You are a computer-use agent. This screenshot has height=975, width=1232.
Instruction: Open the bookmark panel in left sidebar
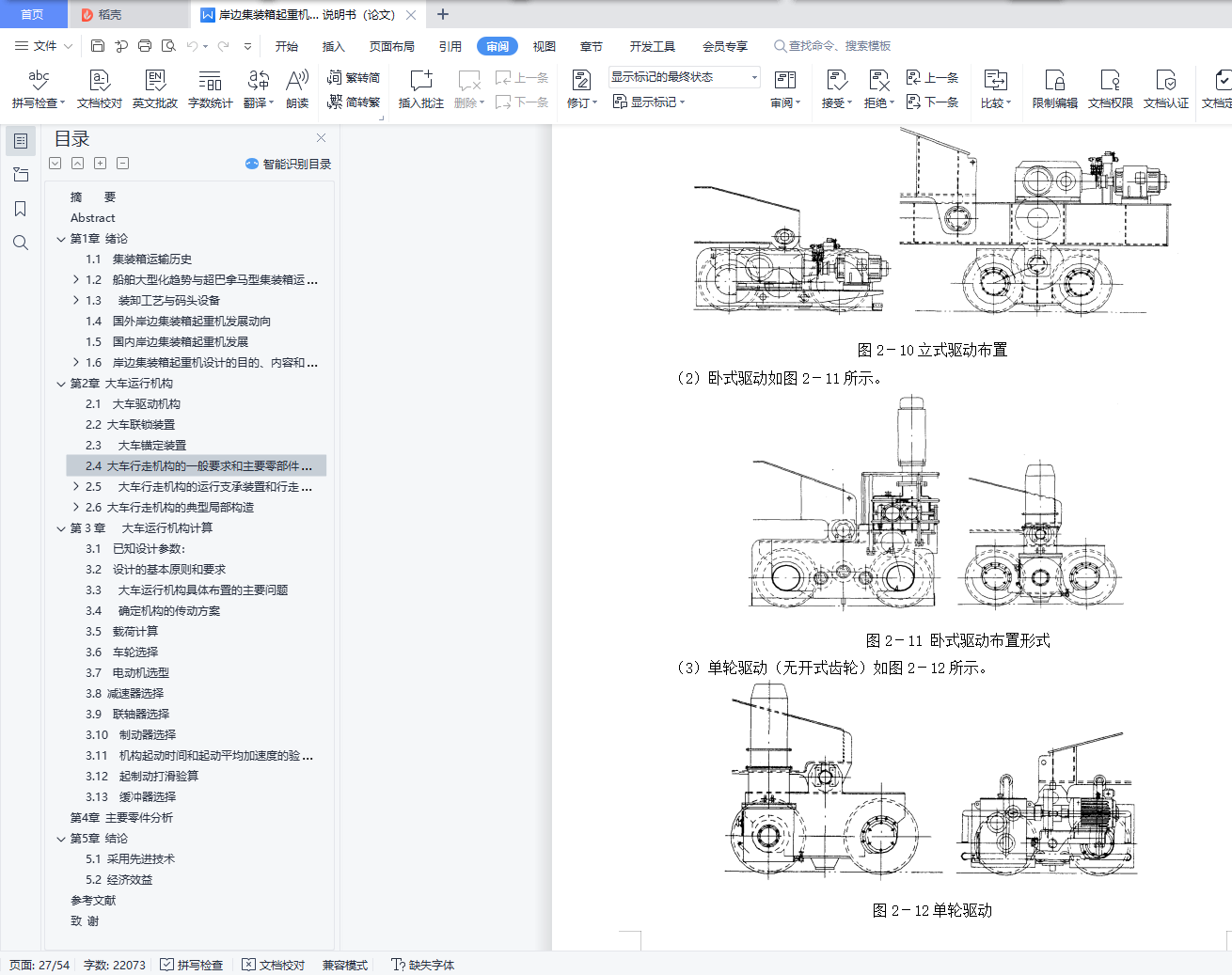coord(20,209)
